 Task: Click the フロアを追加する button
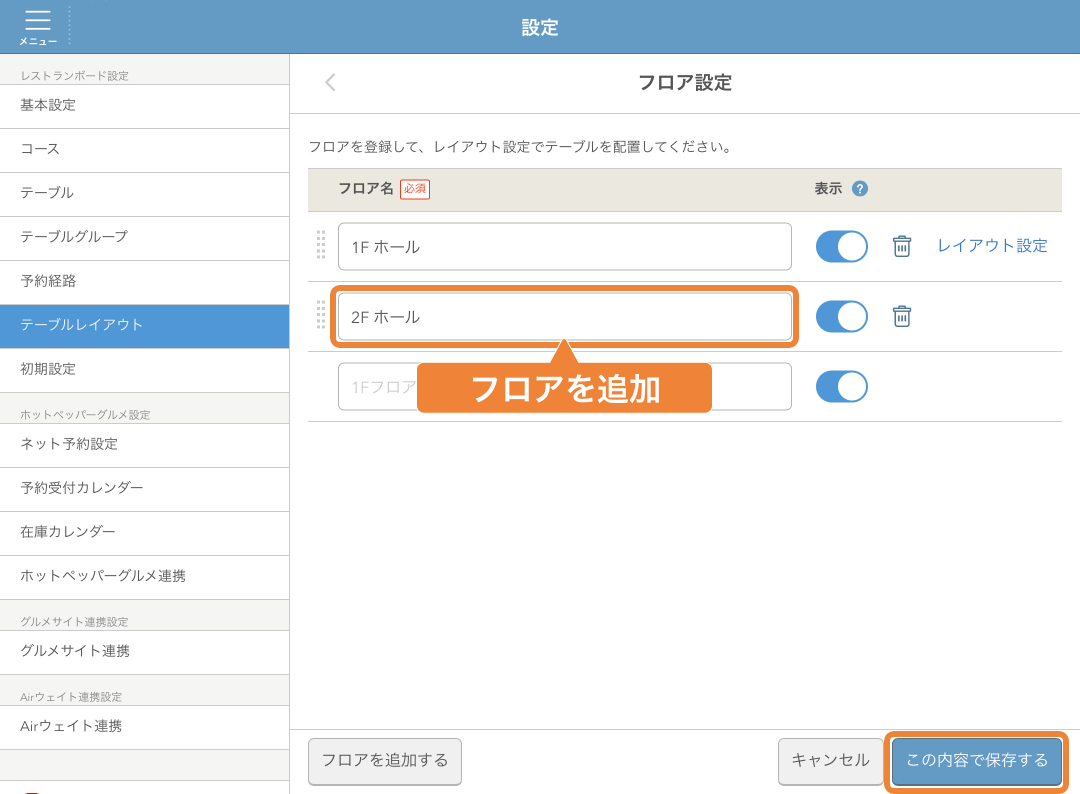(385, 761)
